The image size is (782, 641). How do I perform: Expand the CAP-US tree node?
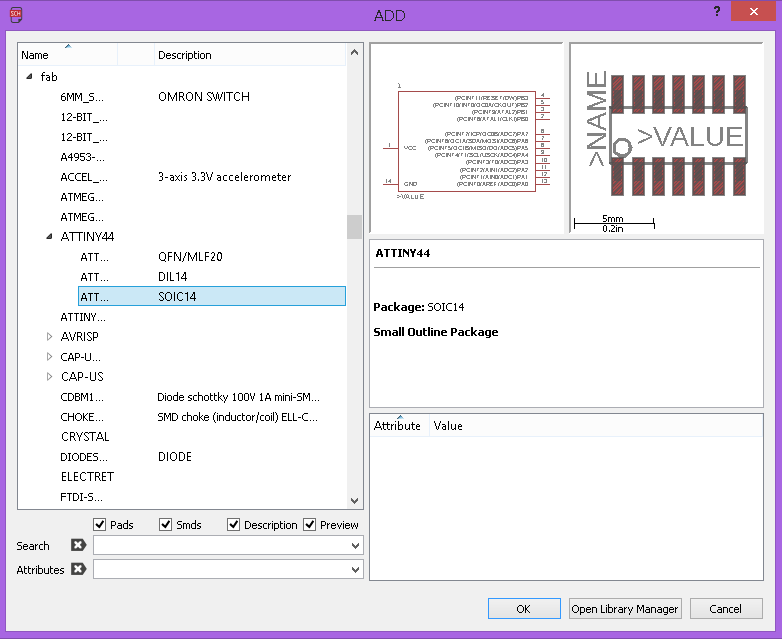(49, 377)
